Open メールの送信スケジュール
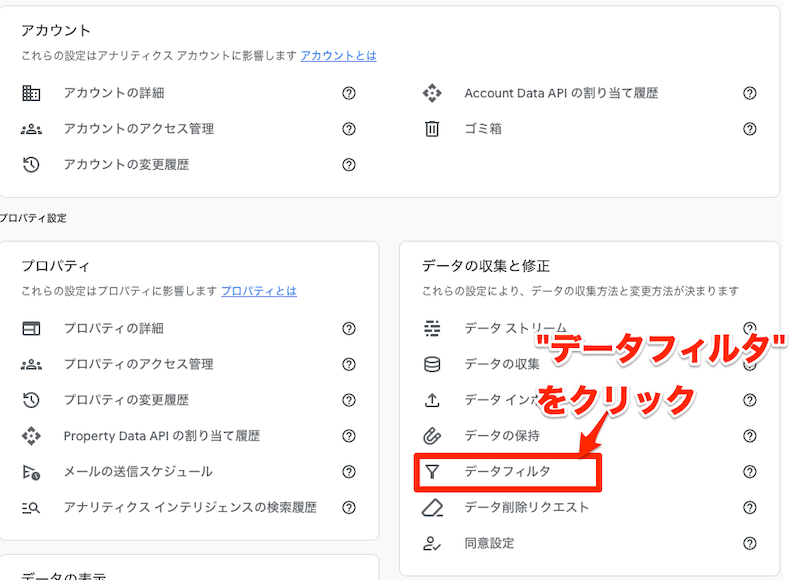 (137, 471)
